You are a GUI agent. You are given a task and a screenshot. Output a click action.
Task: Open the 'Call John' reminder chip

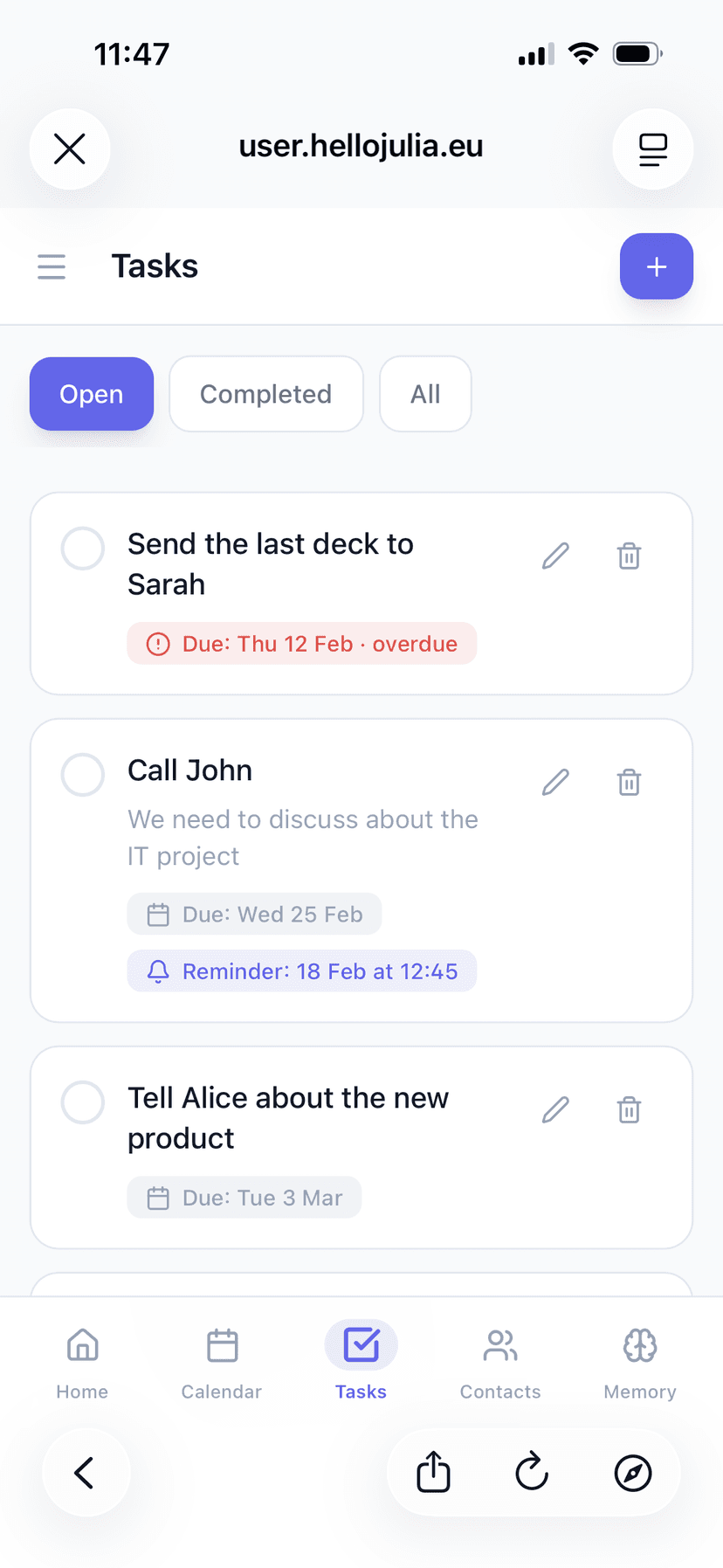301,971
